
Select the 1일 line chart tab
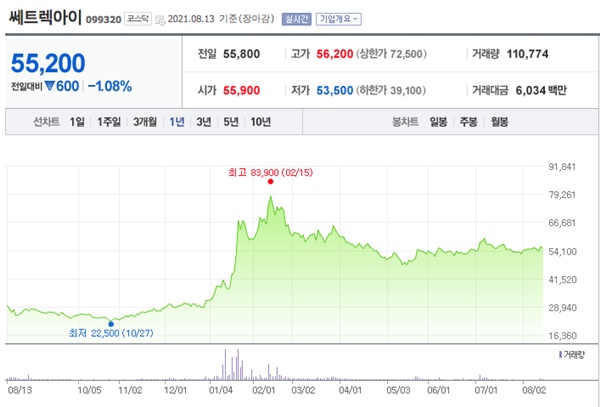point(77,122)
